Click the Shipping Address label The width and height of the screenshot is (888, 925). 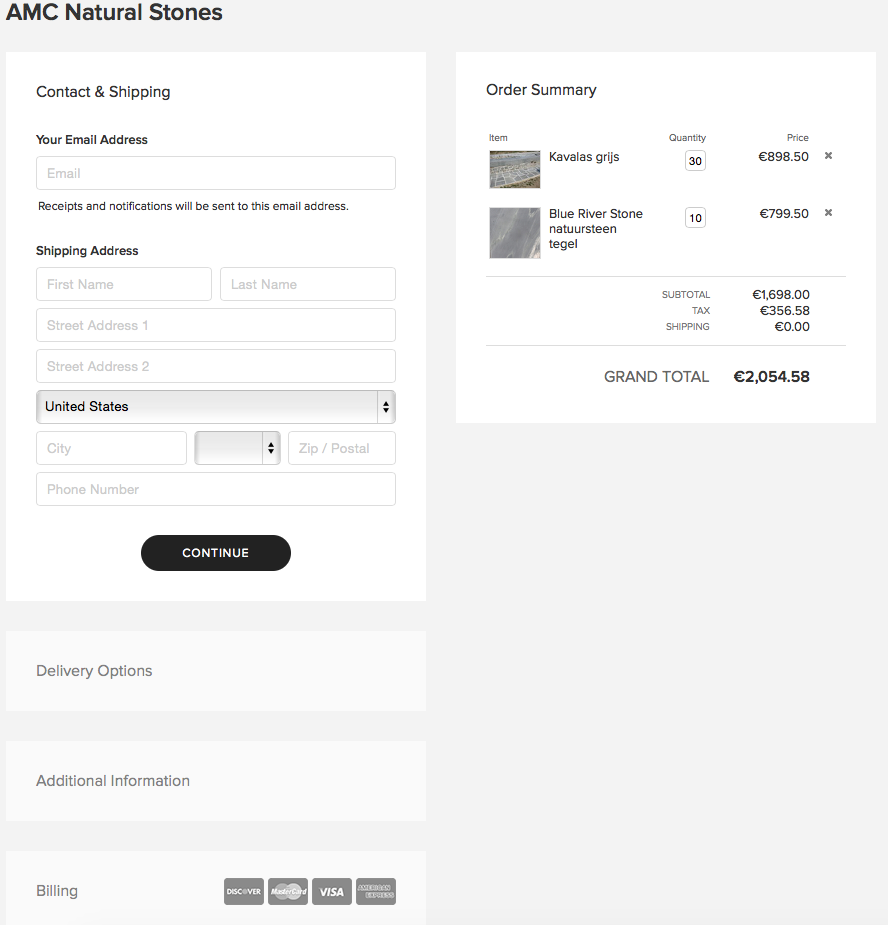tap(87, 251)
